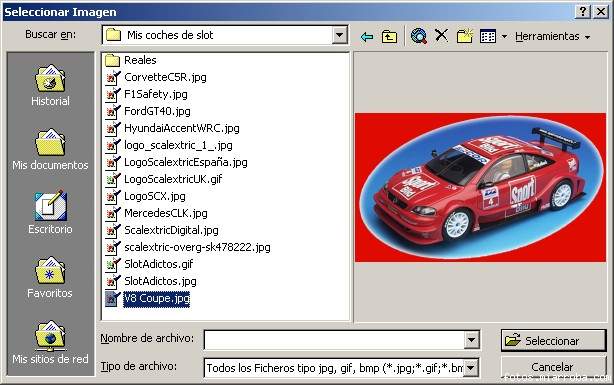This screenshot has width=614, height=385.
Task: Select SlotAdictos.gif file
Action: click(159, 264)
